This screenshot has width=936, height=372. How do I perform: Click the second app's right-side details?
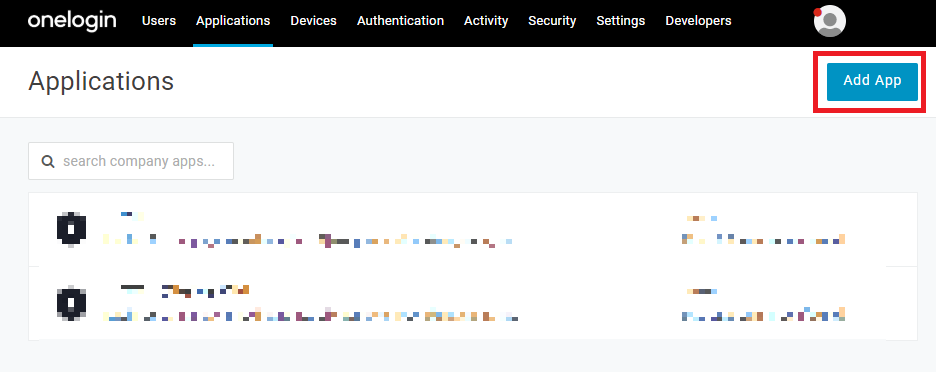pos(763,305)
